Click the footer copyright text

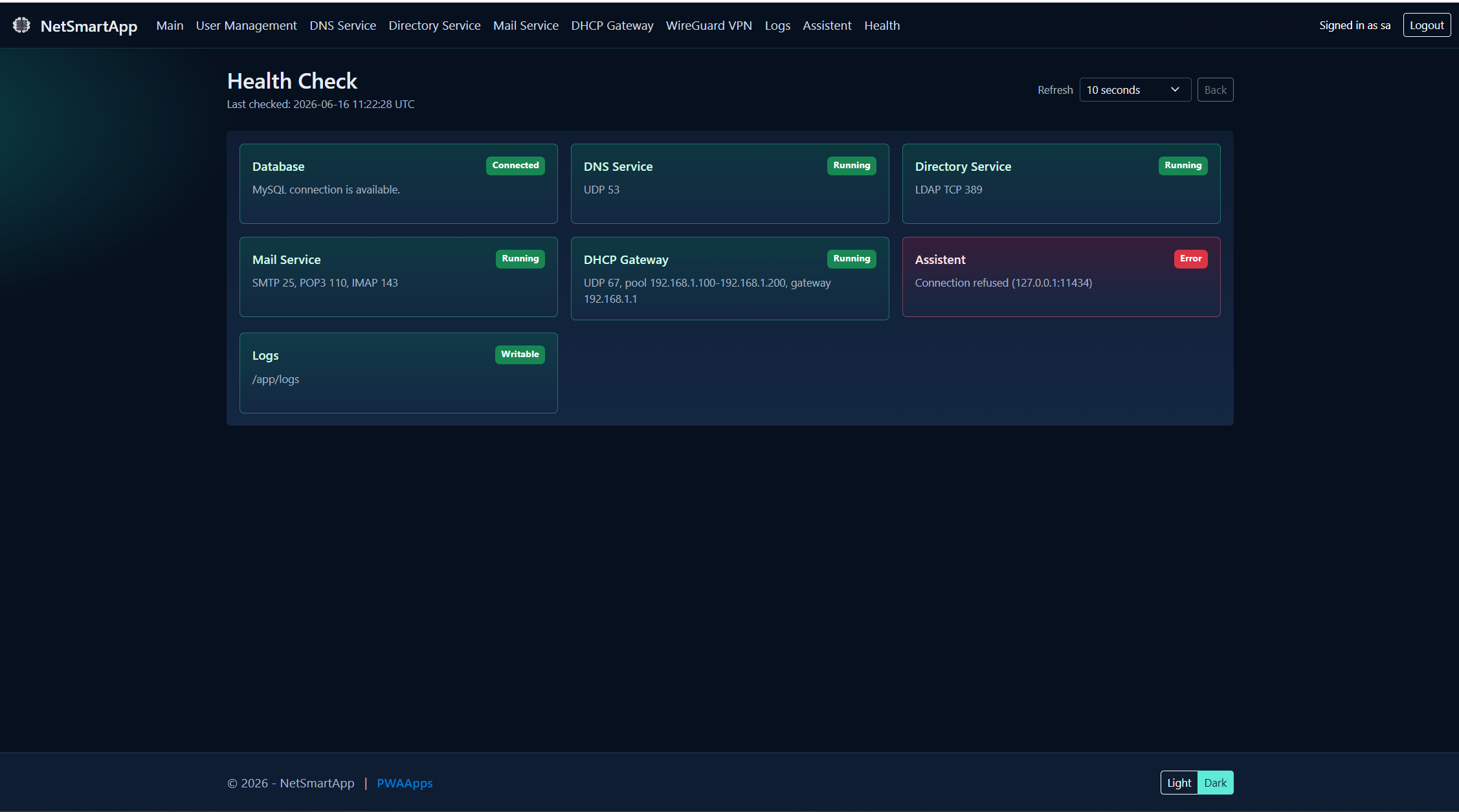[x=291, y=783]
